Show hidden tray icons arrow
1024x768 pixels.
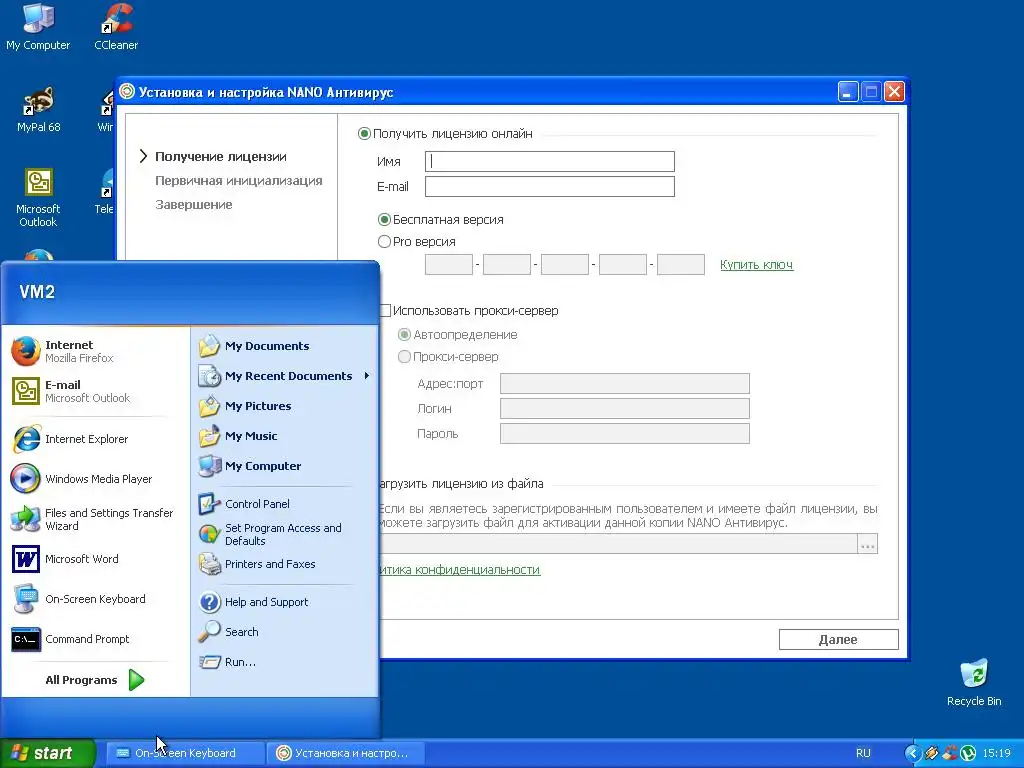[x=912, y=753]
